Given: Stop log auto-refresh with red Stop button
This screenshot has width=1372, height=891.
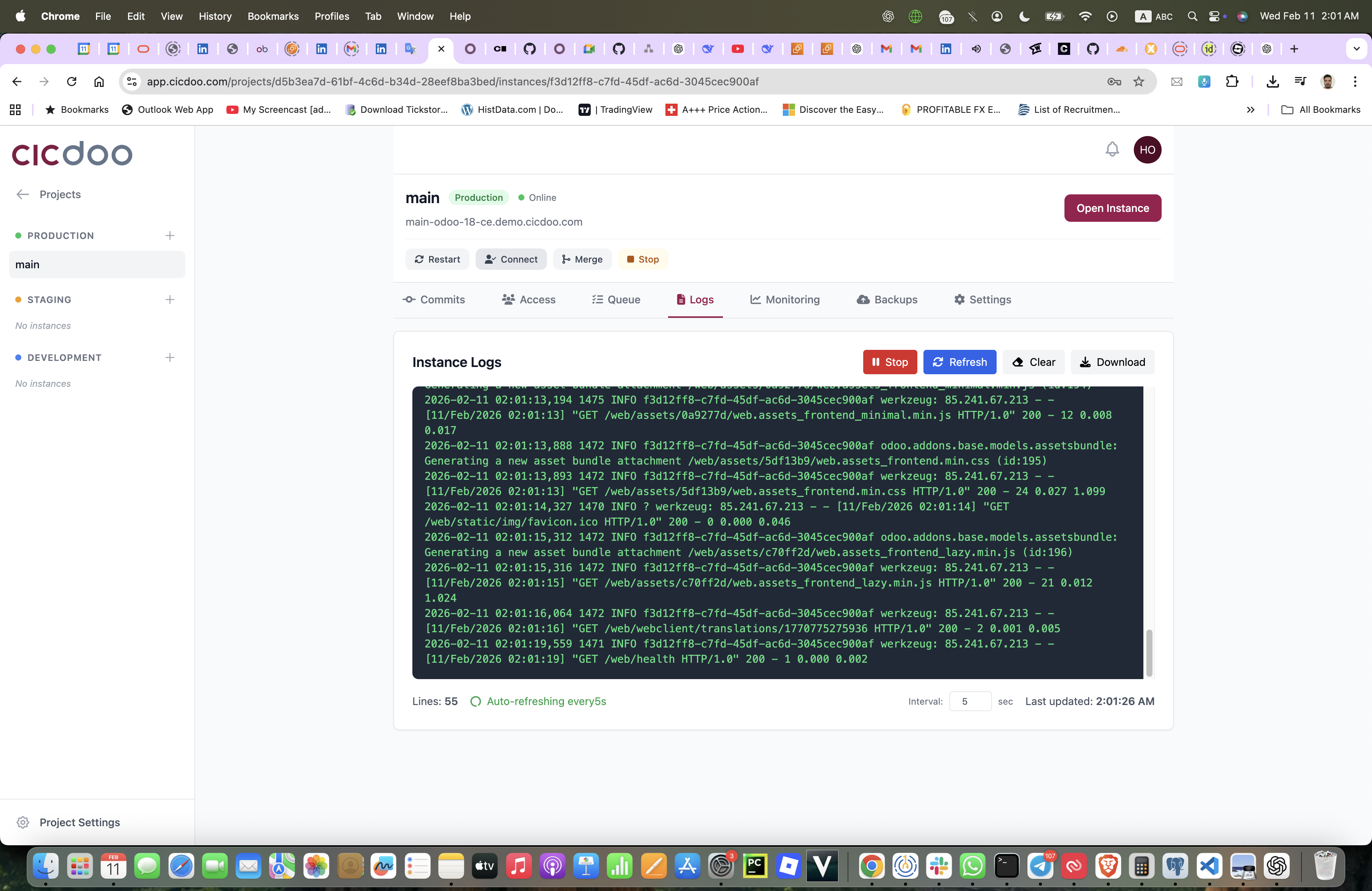Looking at the screenshot, I should [x=889, y=362].
